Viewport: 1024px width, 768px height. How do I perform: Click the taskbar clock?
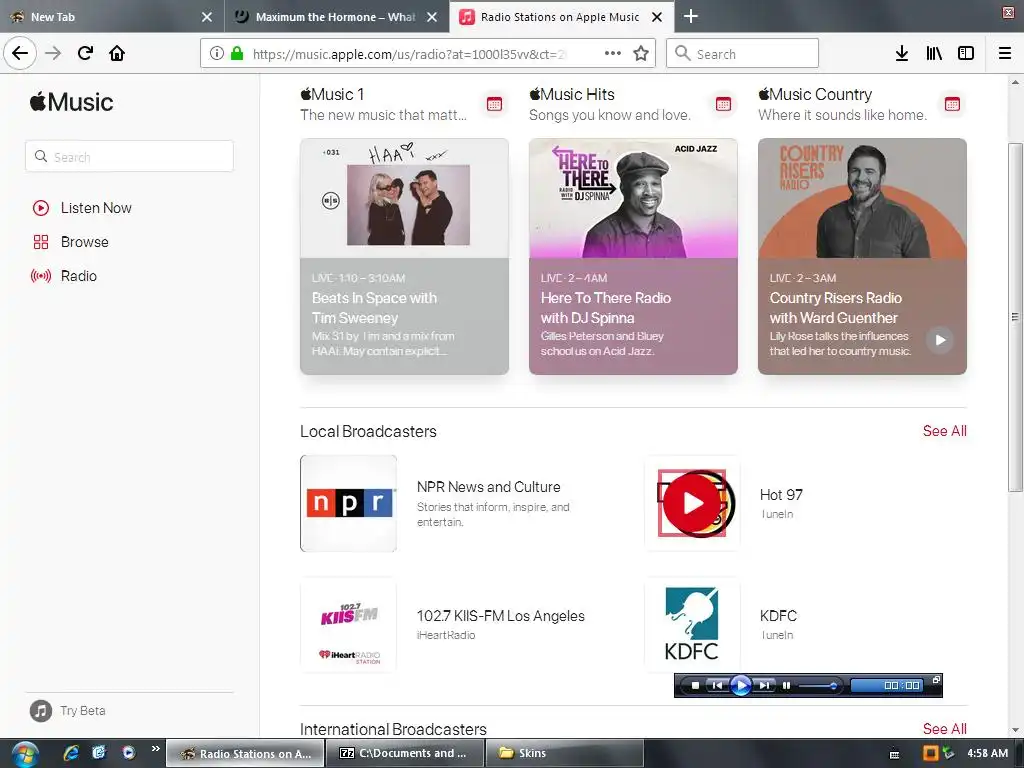coord(987,753)
